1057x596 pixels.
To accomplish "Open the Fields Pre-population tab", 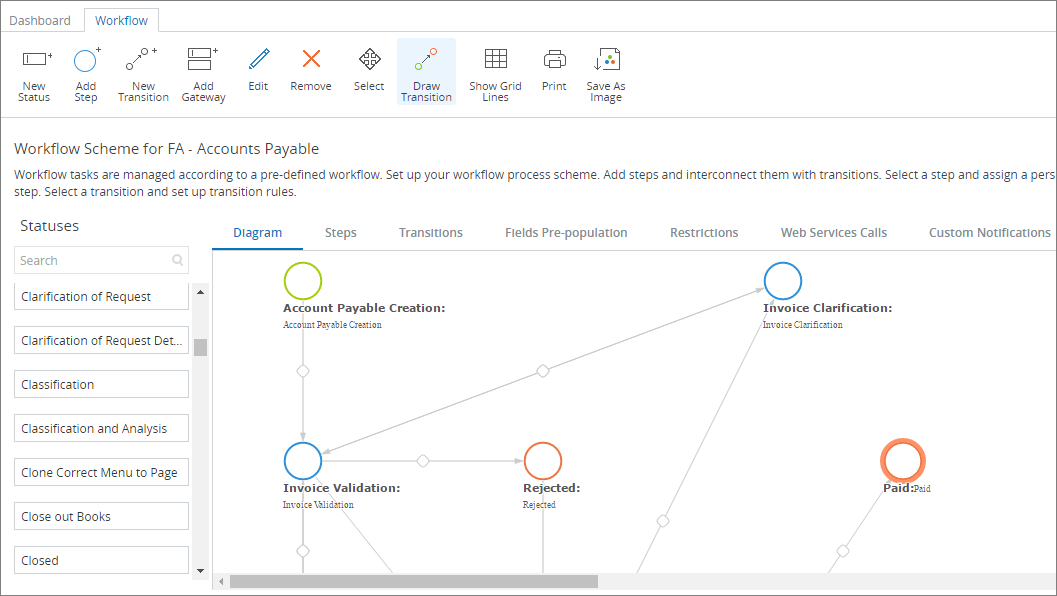I will coord(566,232).
